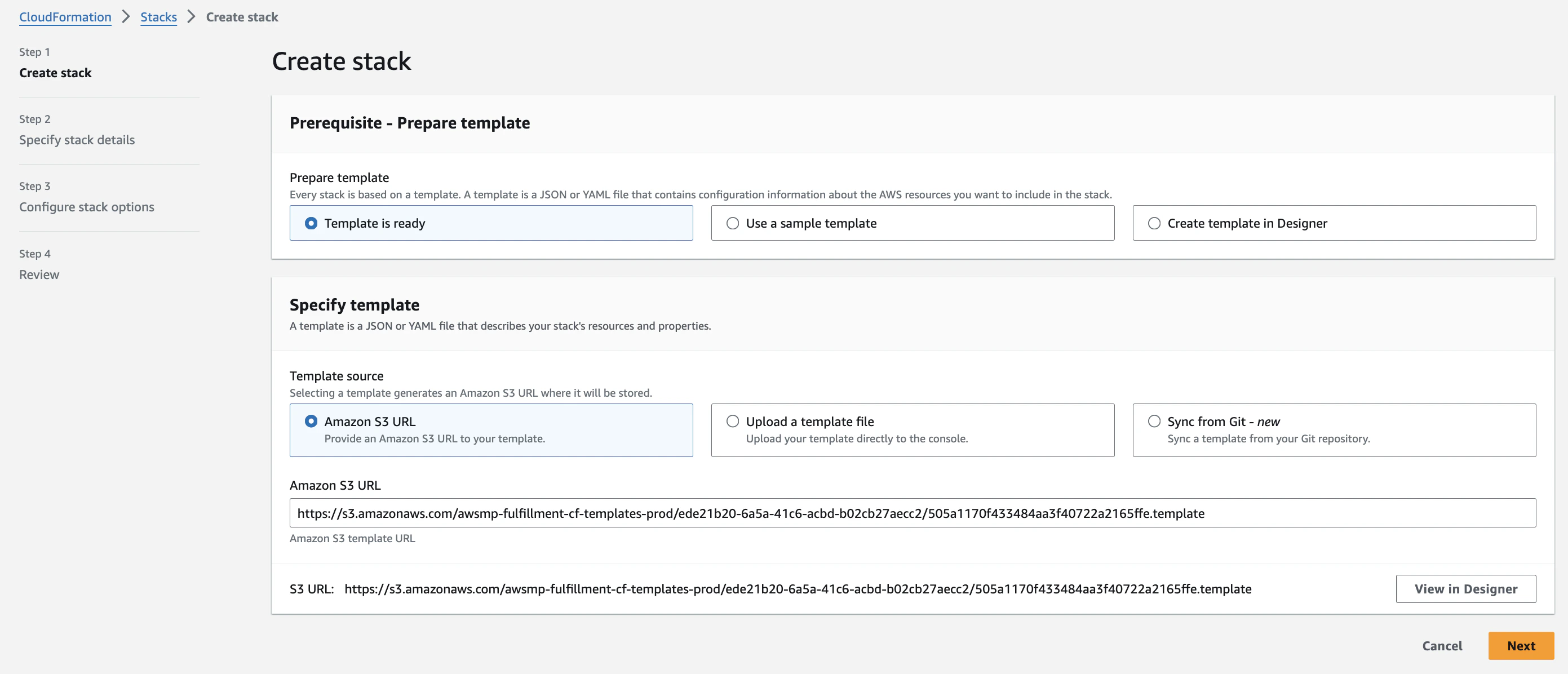The height and width of the screenshot is (674, 1568).
Task: Open the CloudFormation breadcrumb link
Action: click(65, 17)
